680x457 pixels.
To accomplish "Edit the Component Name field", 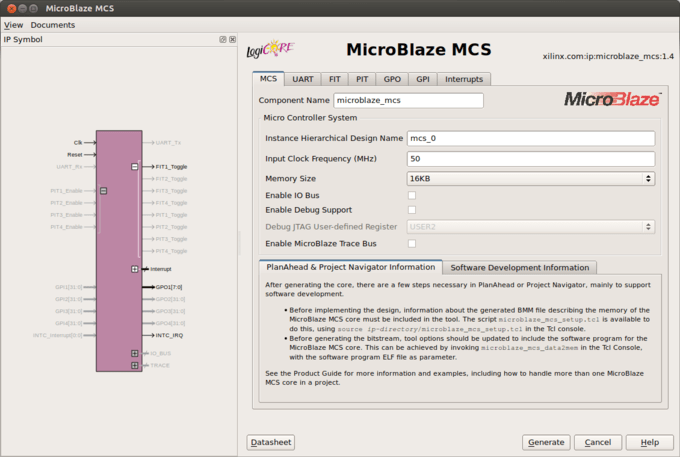I will pos(409,101).
